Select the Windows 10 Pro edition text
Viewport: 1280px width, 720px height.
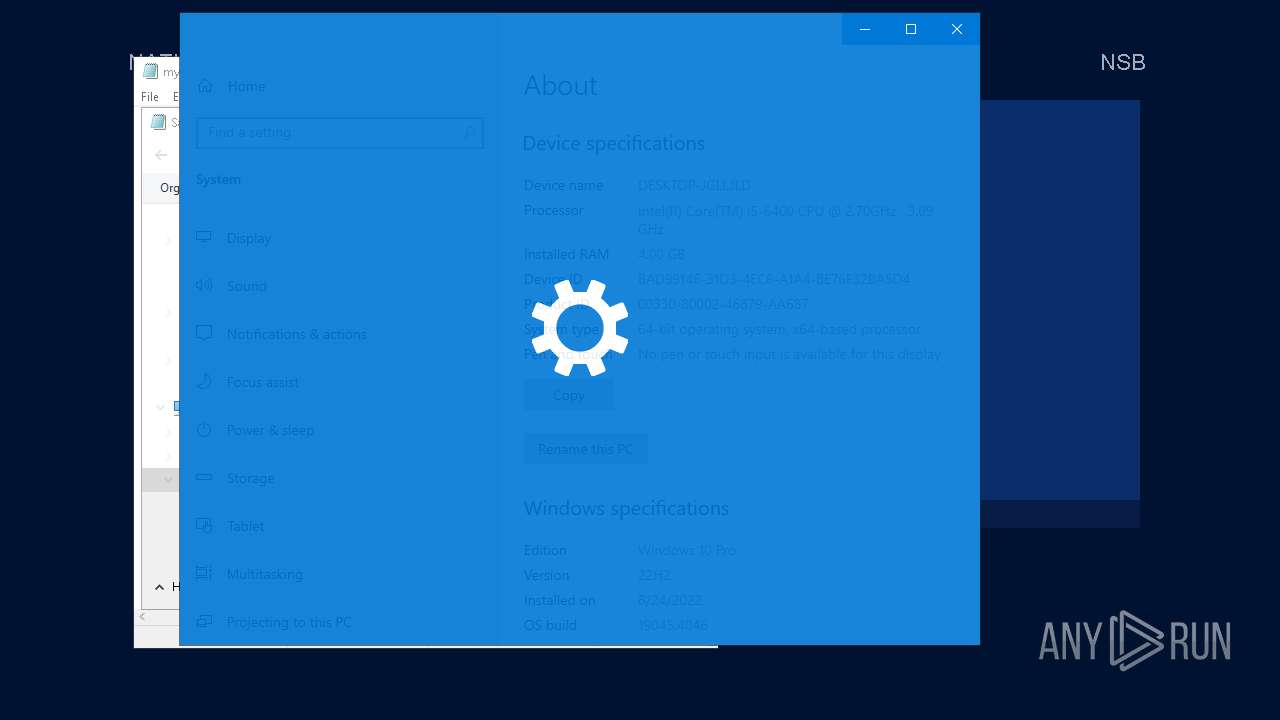point(687,550)
